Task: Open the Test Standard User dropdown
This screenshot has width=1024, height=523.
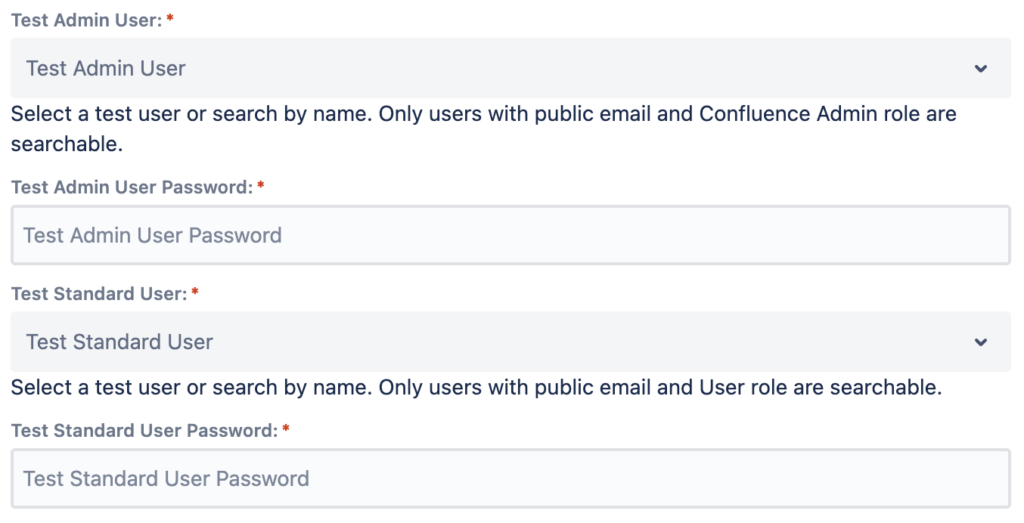Action: point(511,341)
